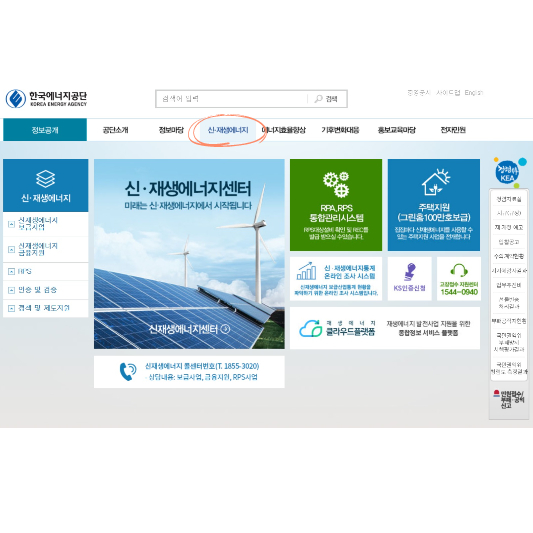The height and width of the screenshot is (533, 533).
Task: Open the 정보공개 tab
Action: [x=45, y=130]
